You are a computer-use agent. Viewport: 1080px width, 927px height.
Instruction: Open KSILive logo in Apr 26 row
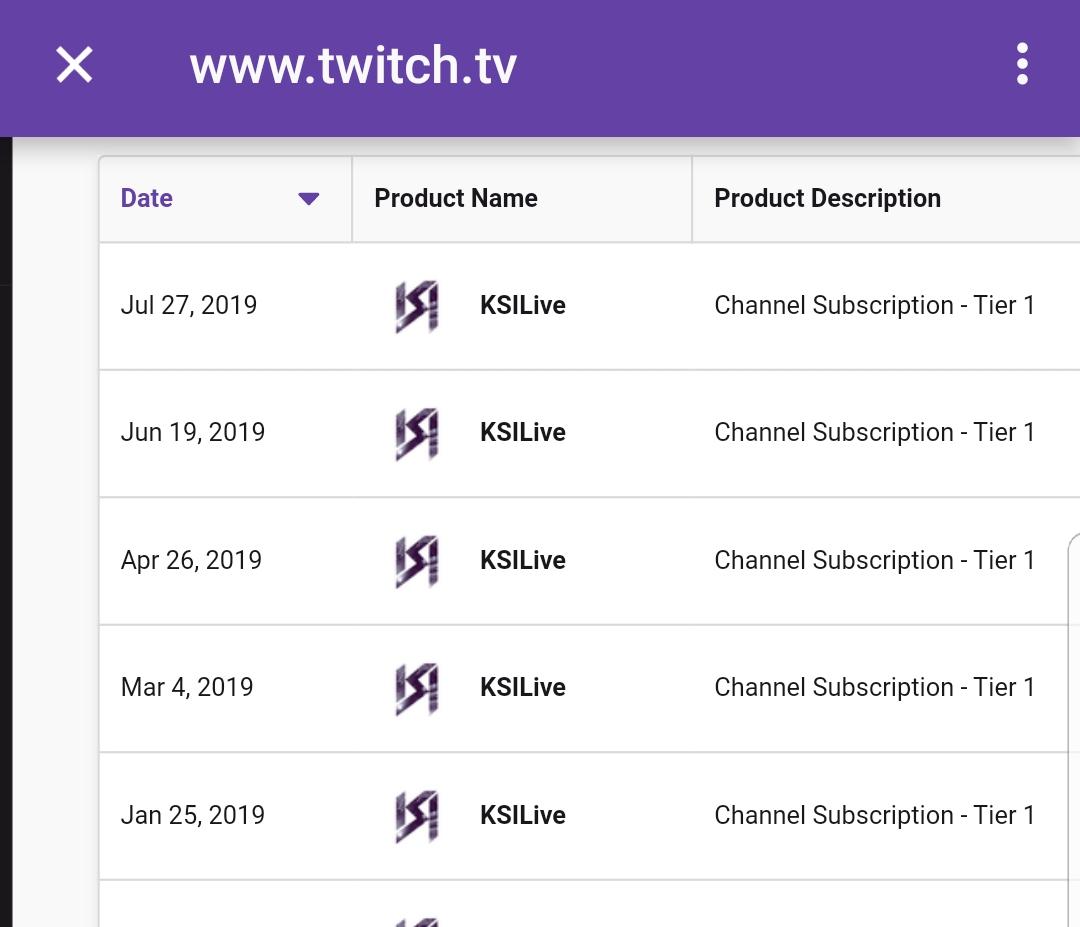417,561
